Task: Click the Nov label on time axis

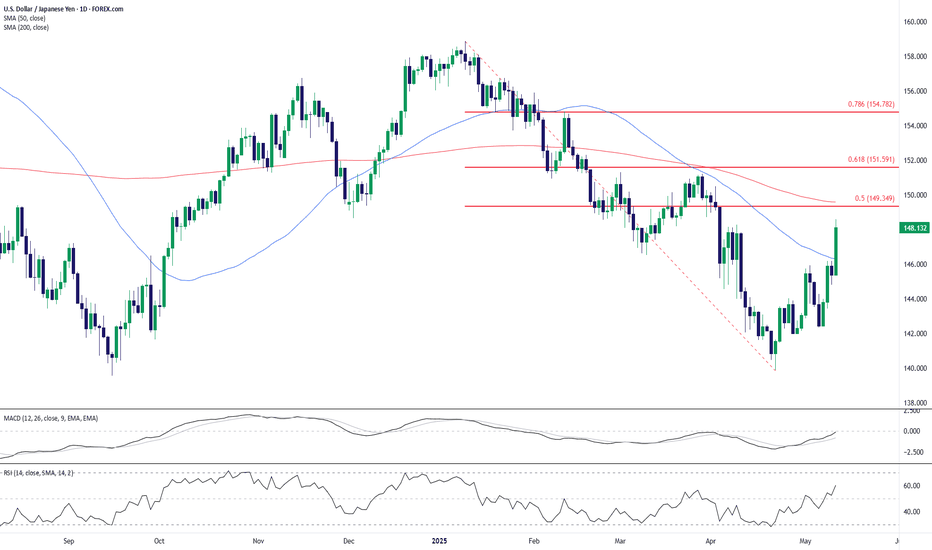Action: [x=258, y=541]
